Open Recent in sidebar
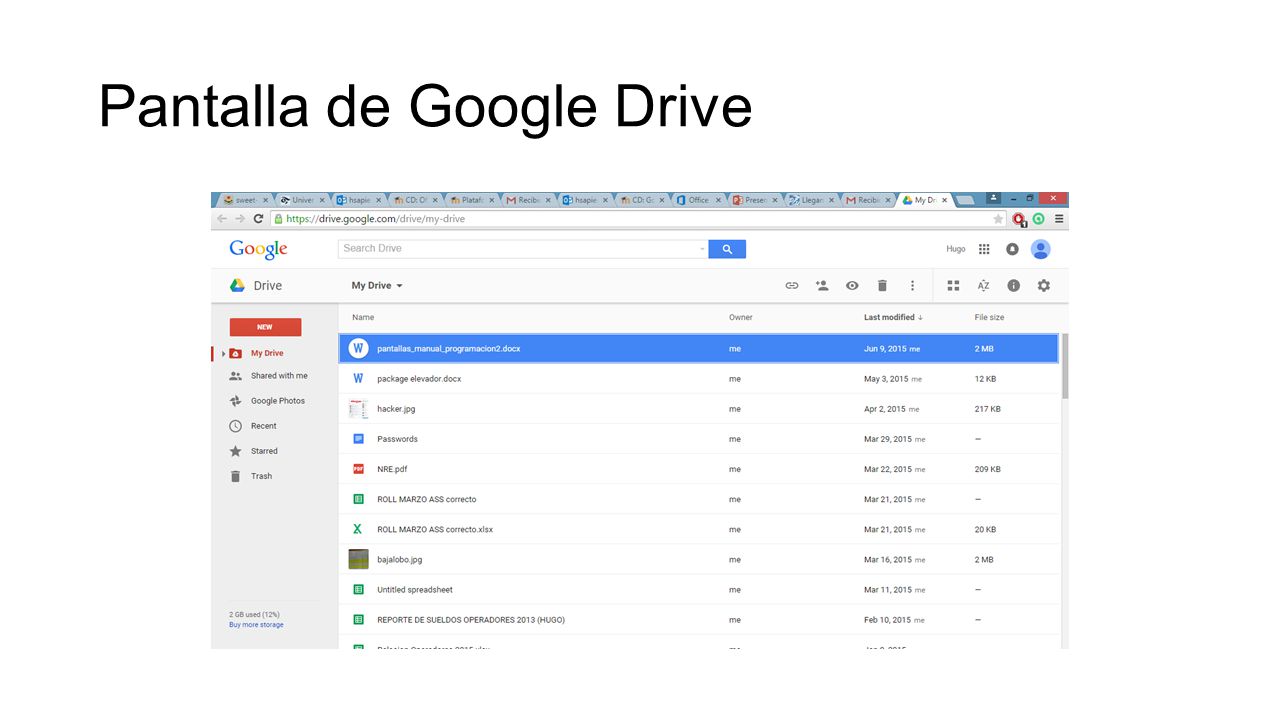 [x=263, y=426]
